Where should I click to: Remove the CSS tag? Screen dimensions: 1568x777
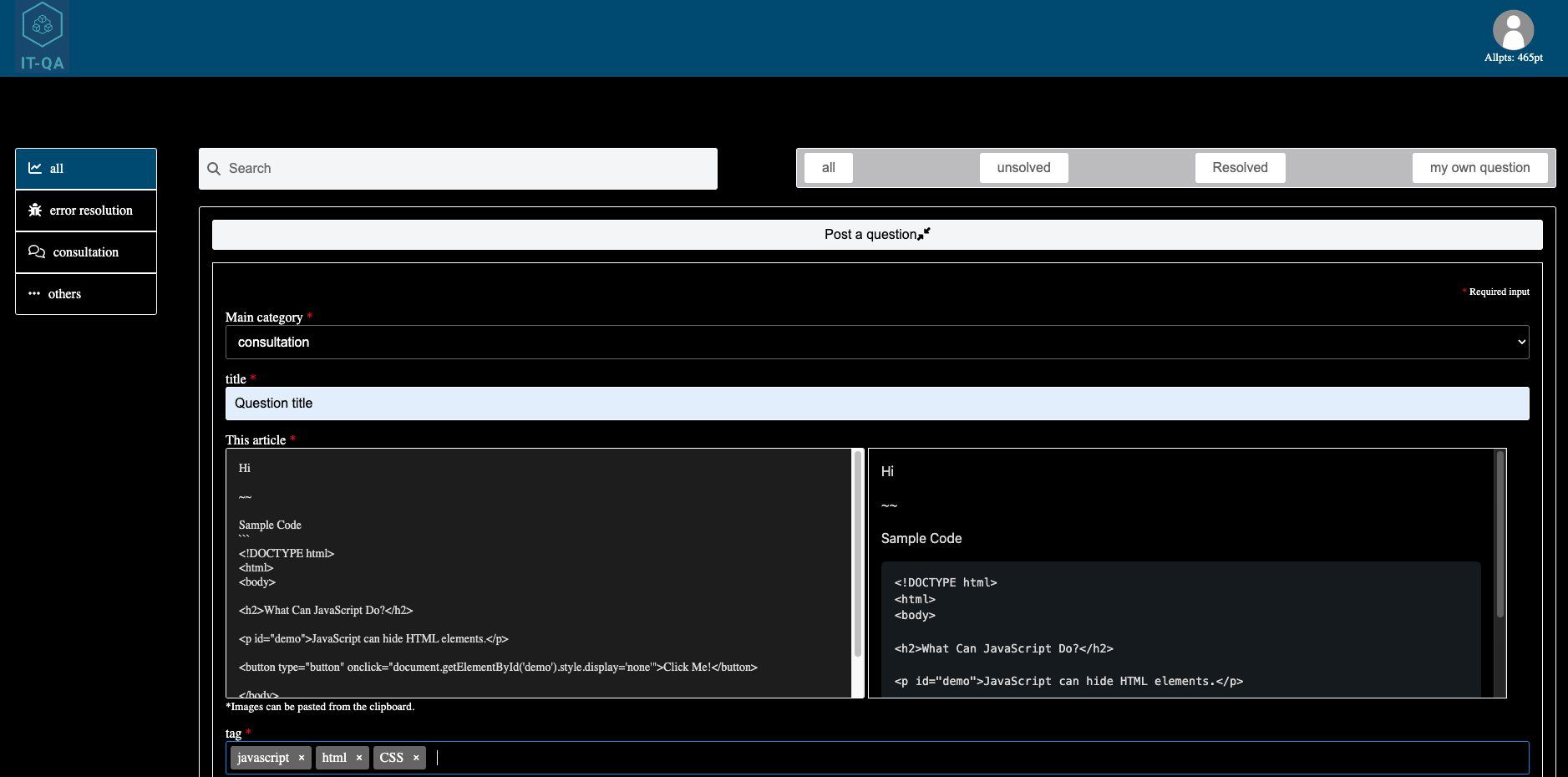coord(416,758)
